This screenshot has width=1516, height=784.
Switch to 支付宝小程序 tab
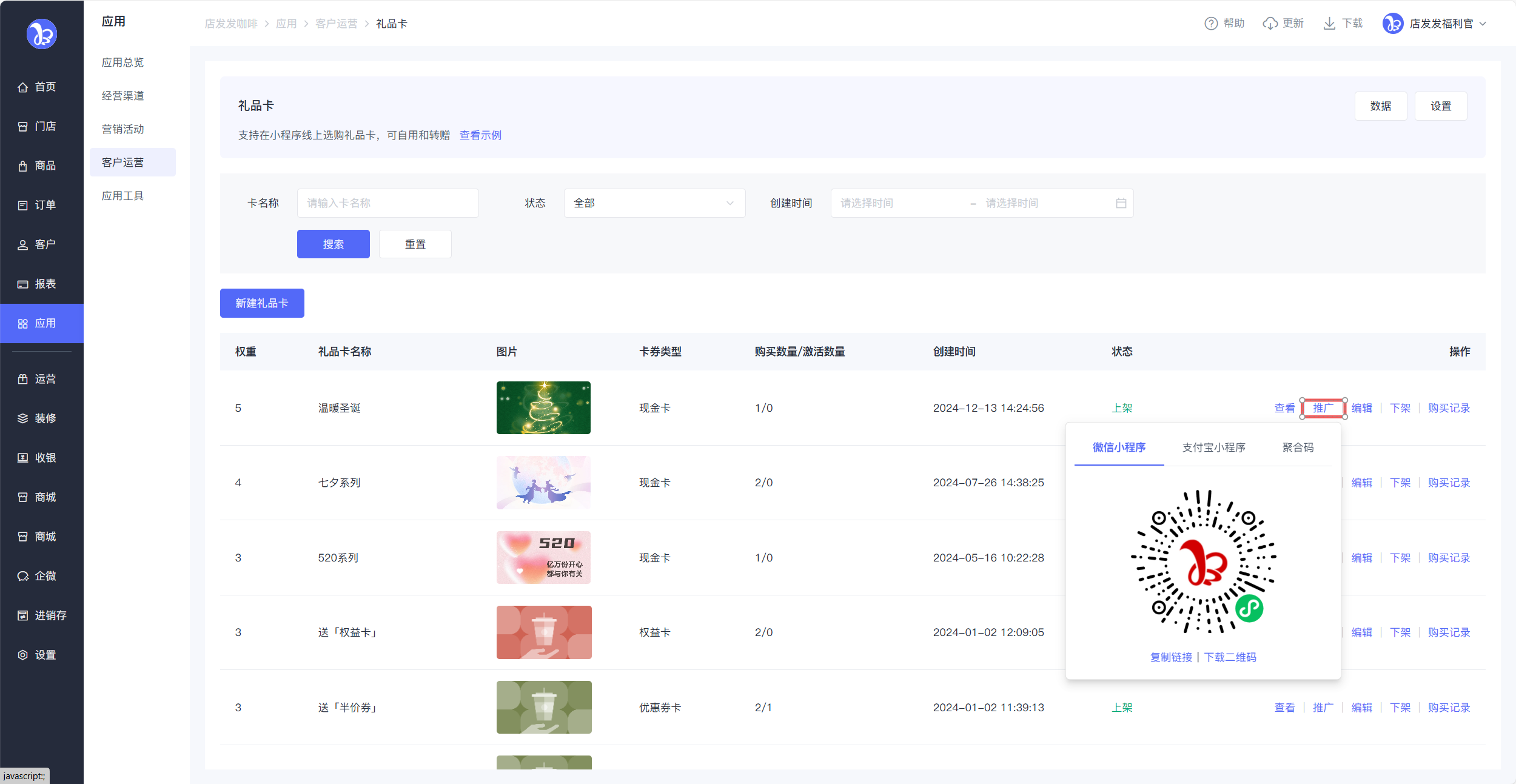[1213, 447]
